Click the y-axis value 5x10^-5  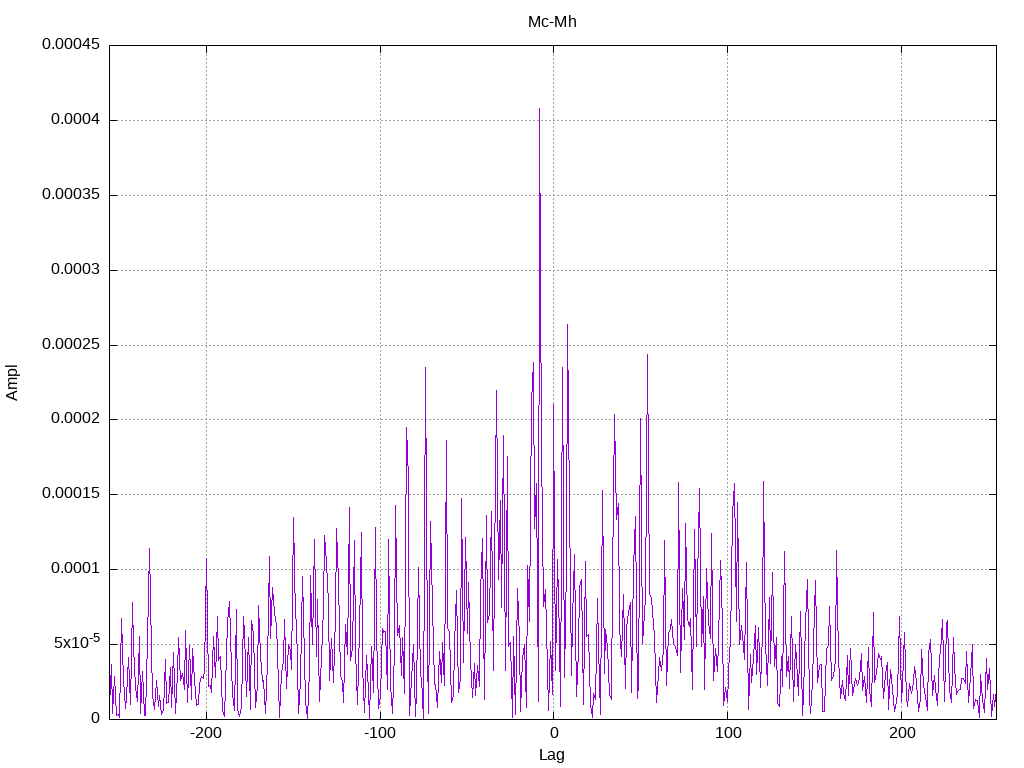coord(77,642)
